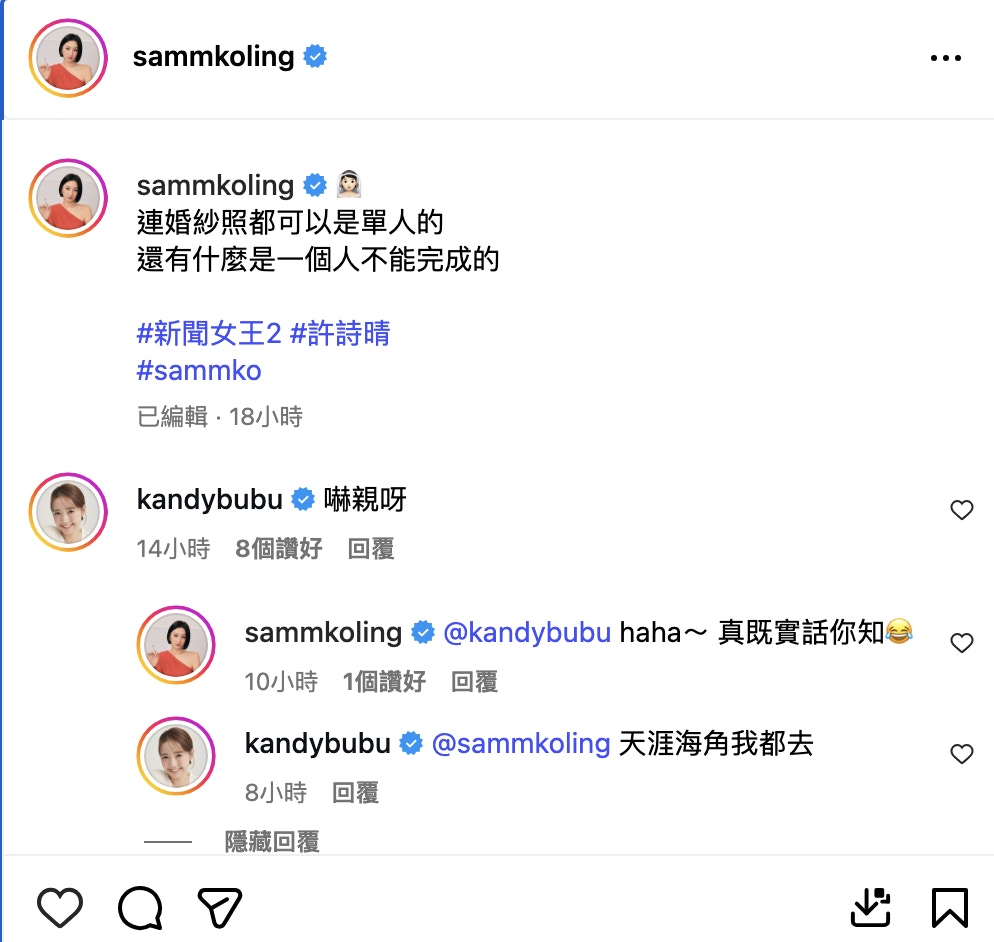The width and height of the screenshot is (994, 942).
Task: Open the comment bubble icon
Action: [140, 907]
